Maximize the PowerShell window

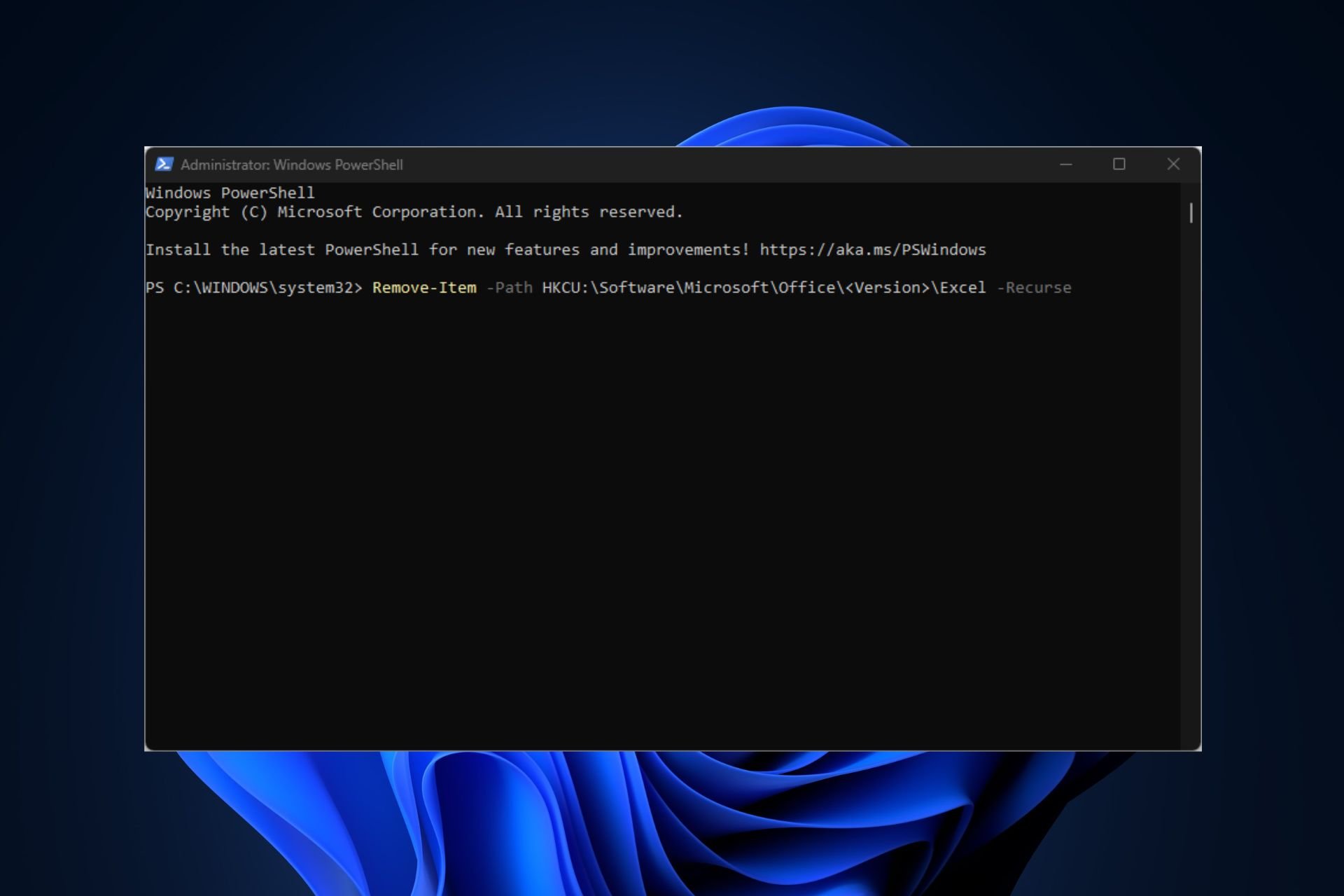pyautogui.click(x=1119, y=164)
